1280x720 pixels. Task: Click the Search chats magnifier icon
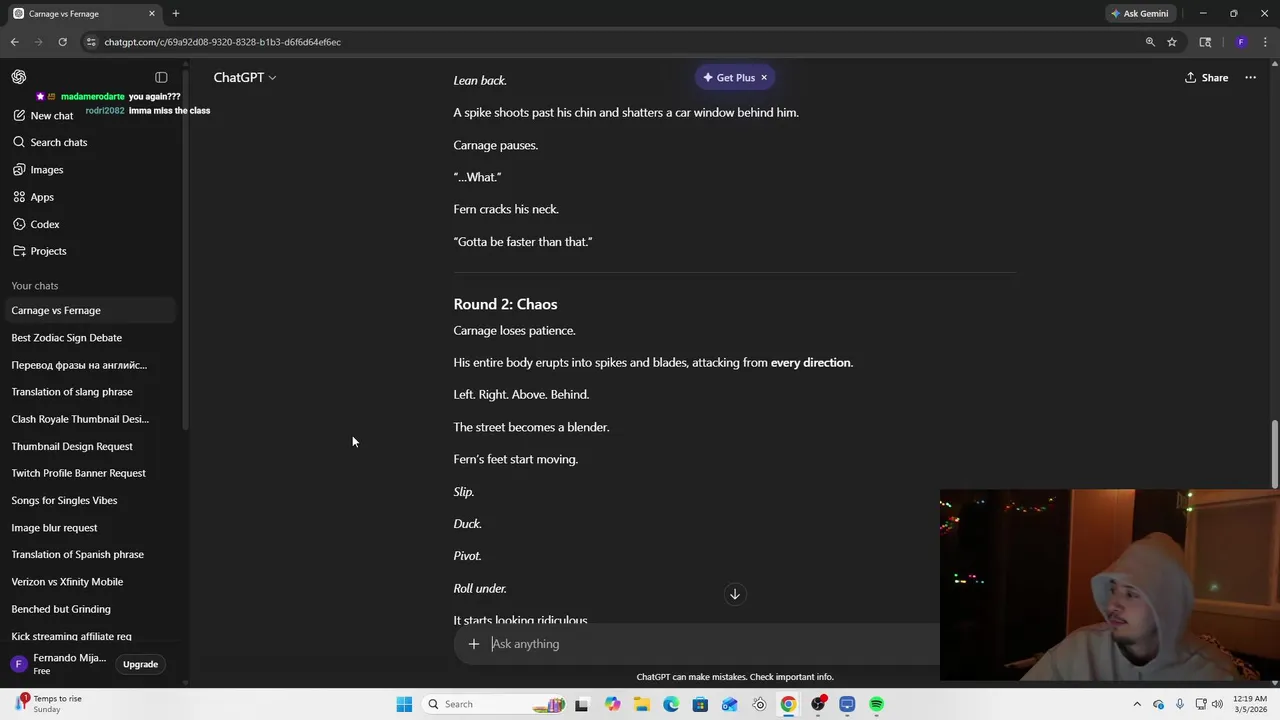(x=19, y=142)
